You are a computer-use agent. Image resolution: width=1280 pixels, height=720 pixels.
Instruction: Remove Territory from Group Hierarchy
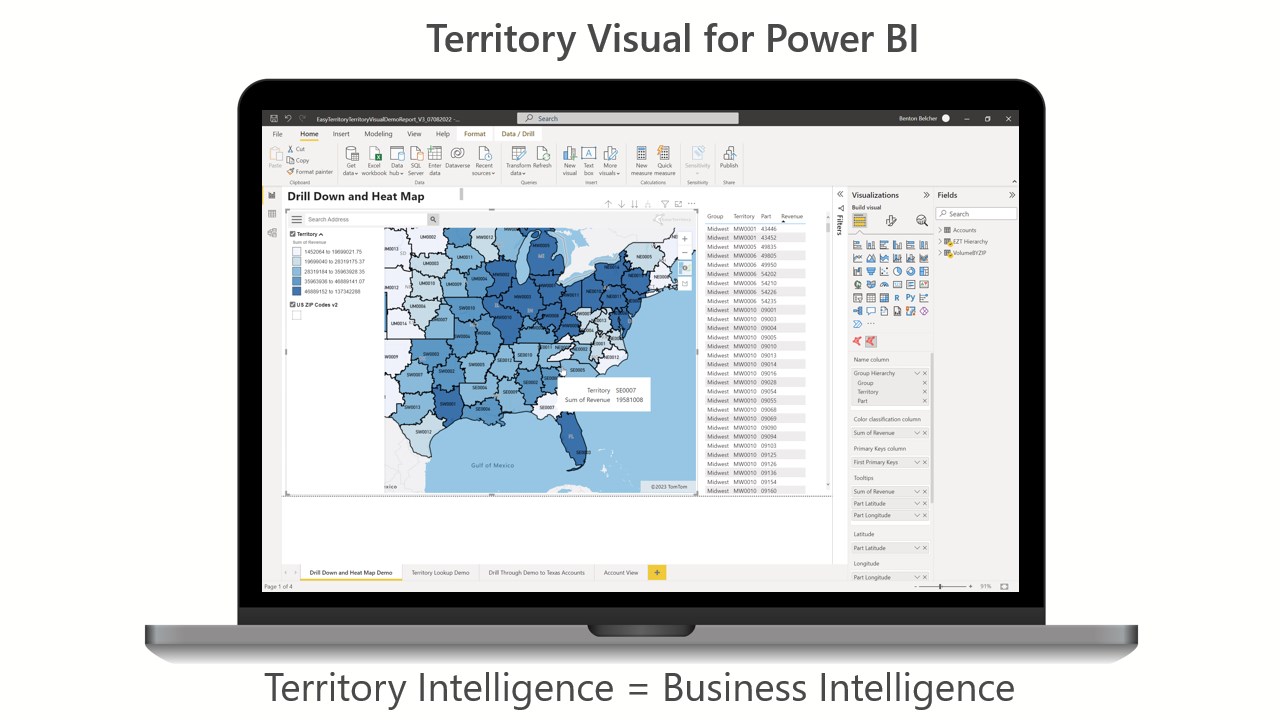click(x=924, y=392)
